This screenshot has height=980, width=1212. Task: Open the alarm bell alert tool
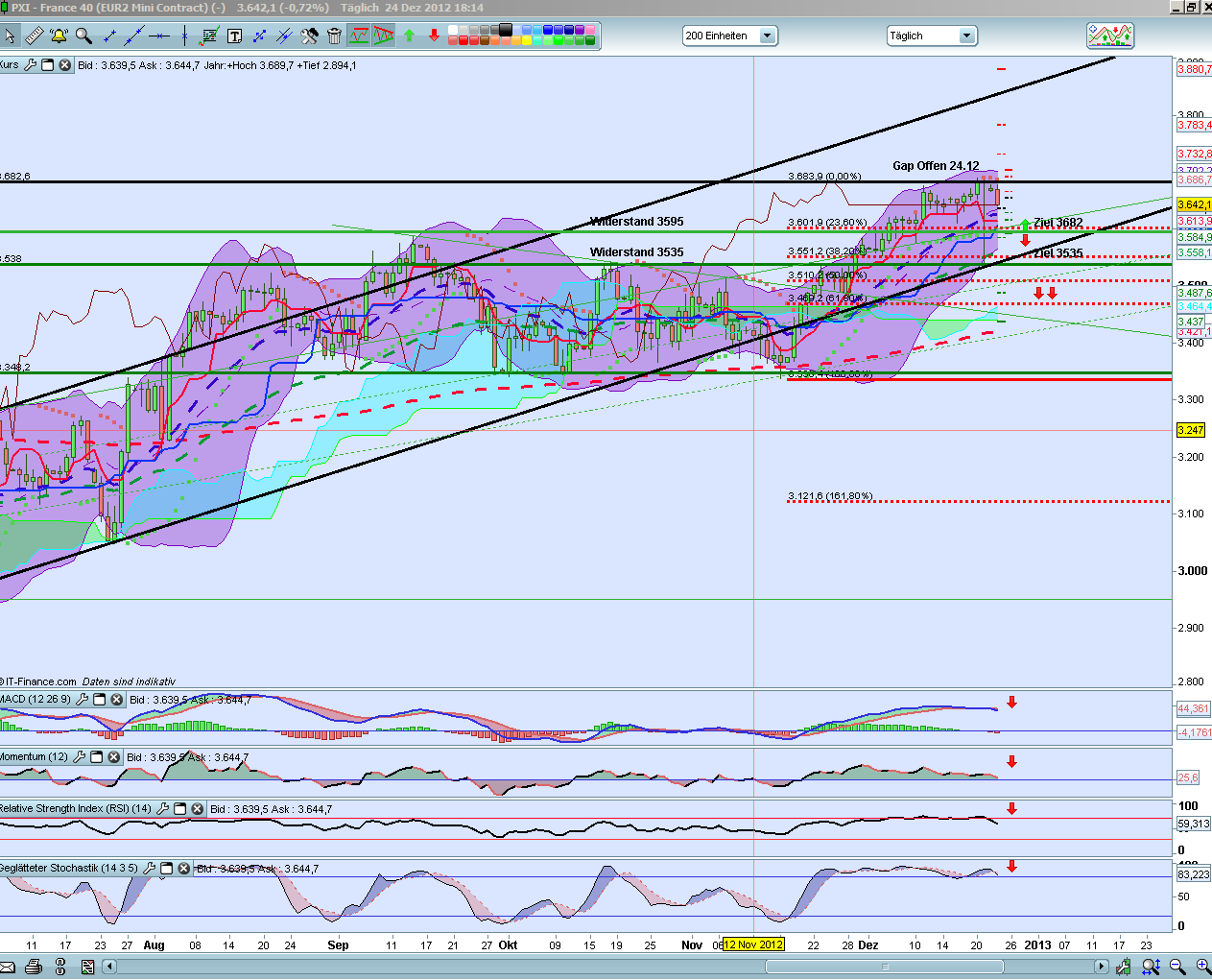pyautogui.click(x=59, y=36)
